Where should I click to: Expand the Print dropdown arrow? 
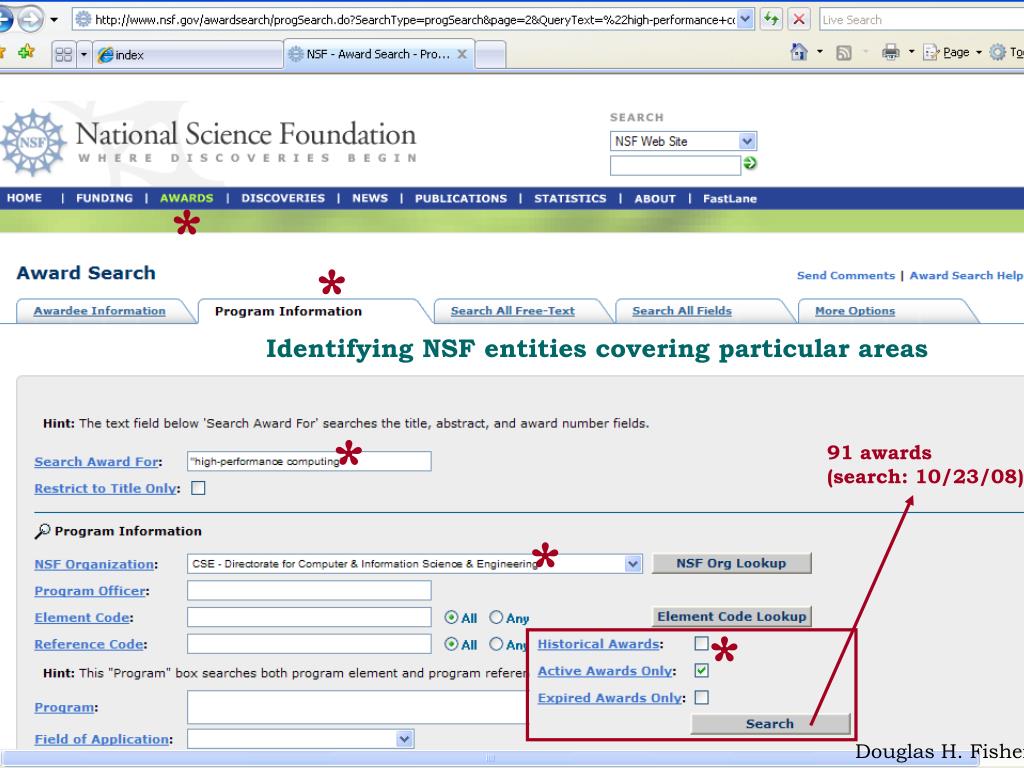point(912,52)
